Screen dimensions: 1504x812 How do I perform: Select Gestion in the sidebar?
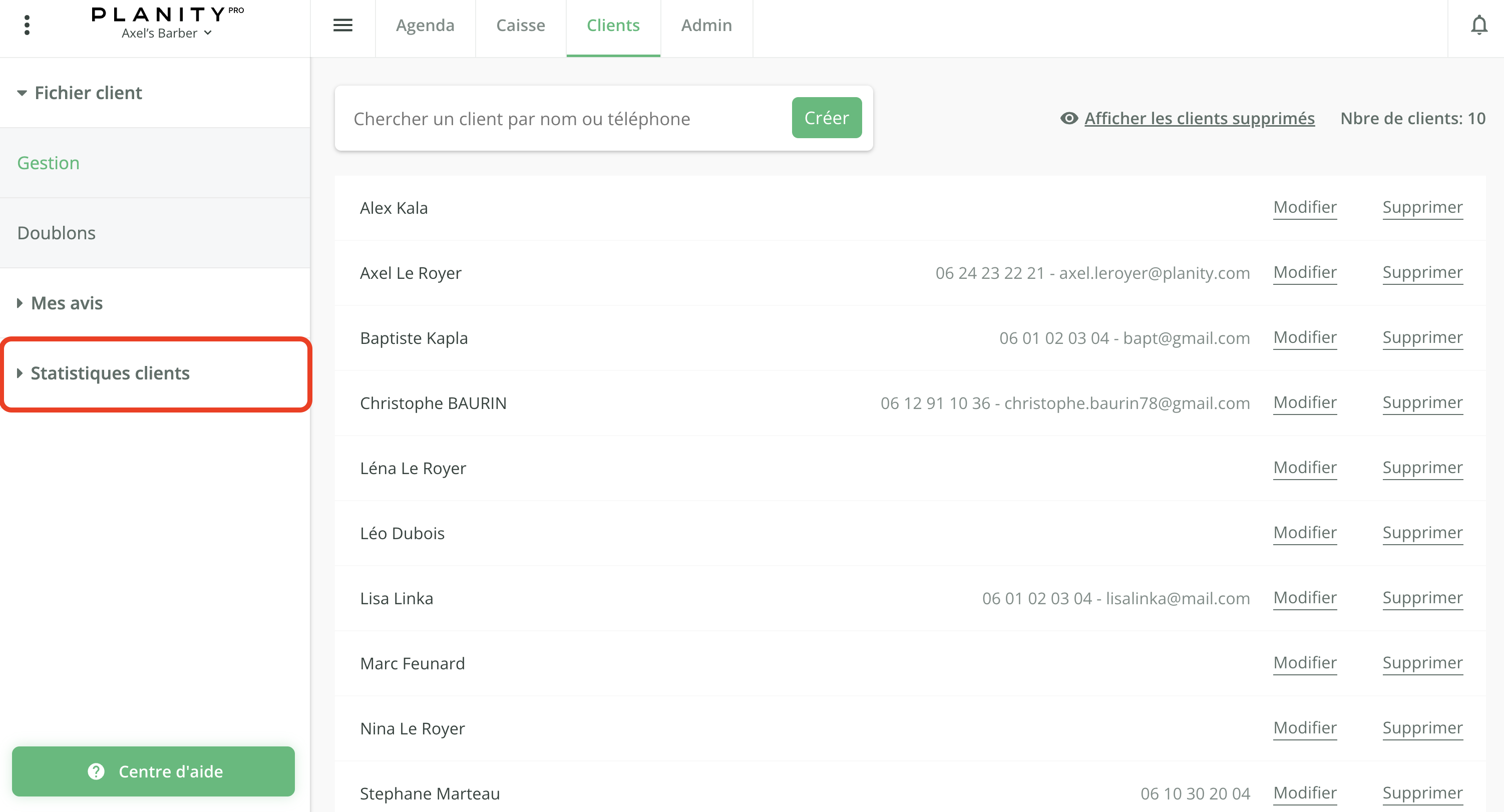pyautogui.click(x=49, y=162)
